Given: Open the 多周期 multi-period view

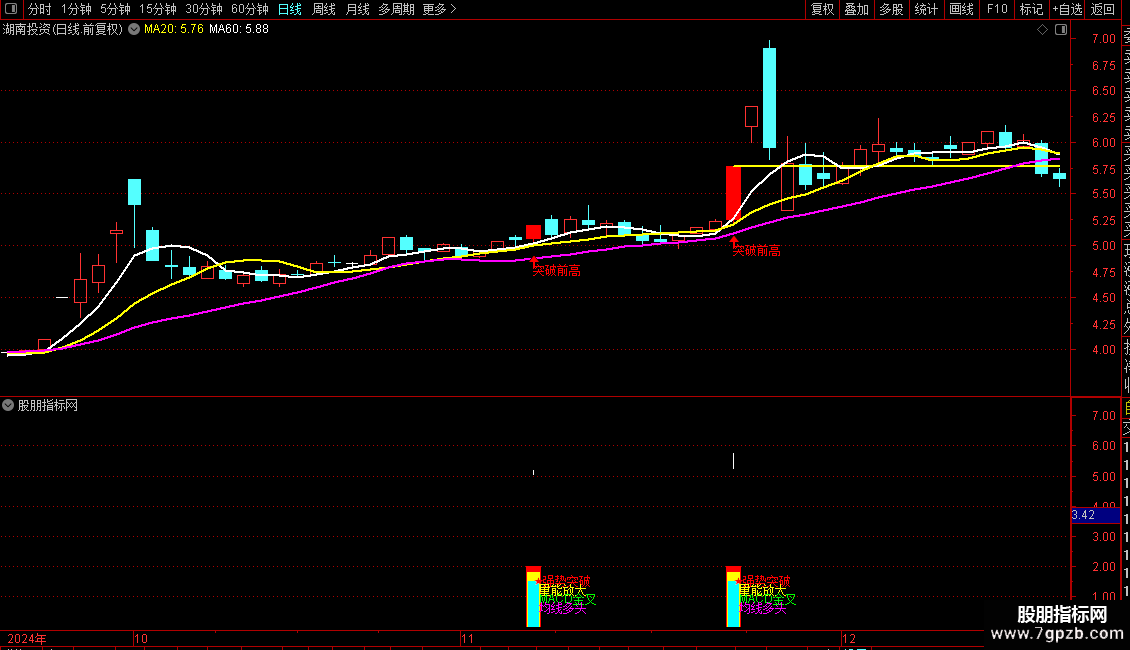Looking at the screenshot, I should (x=396, y=9).
